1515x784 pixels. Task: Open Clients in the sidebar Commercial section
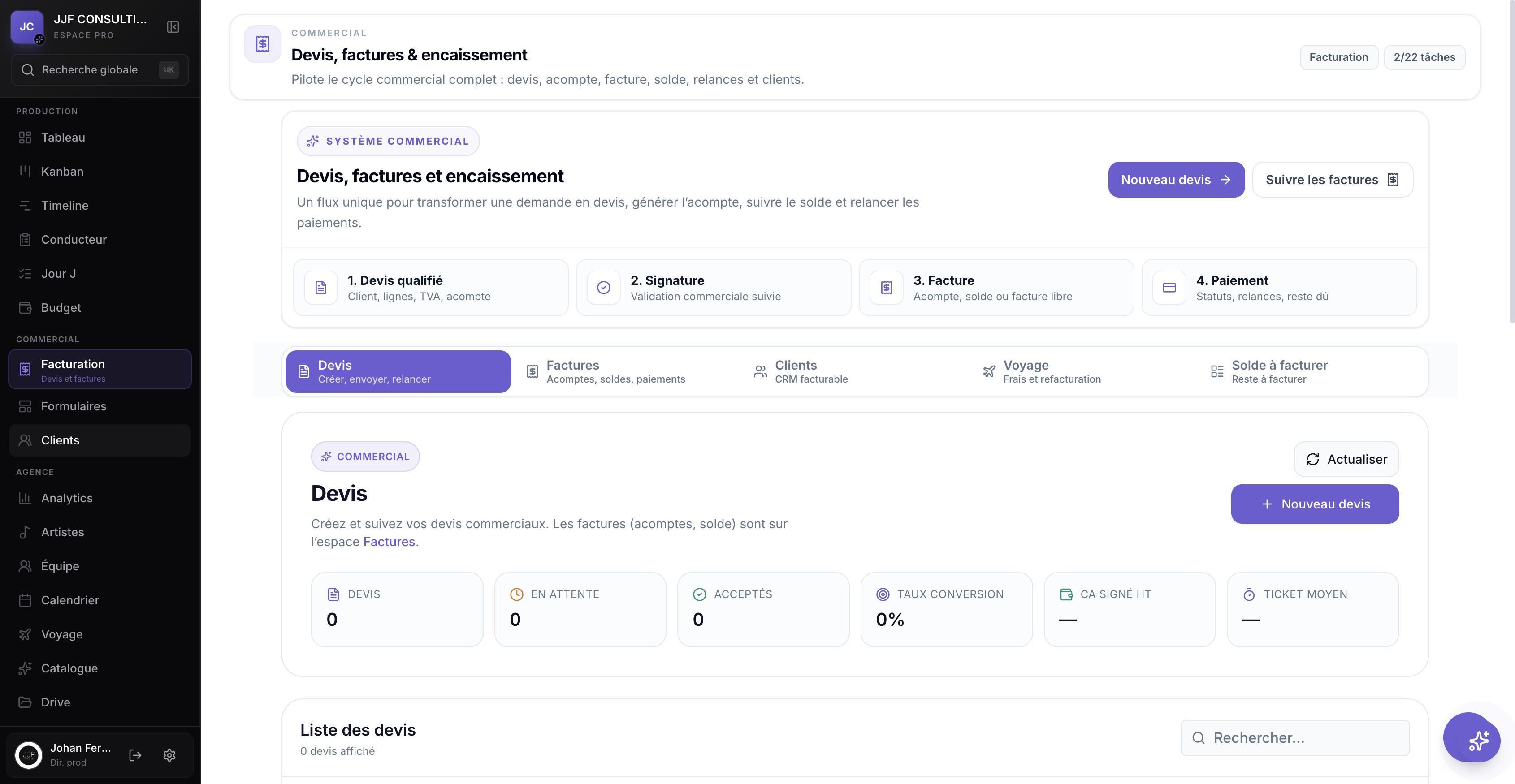click(100, 440)
